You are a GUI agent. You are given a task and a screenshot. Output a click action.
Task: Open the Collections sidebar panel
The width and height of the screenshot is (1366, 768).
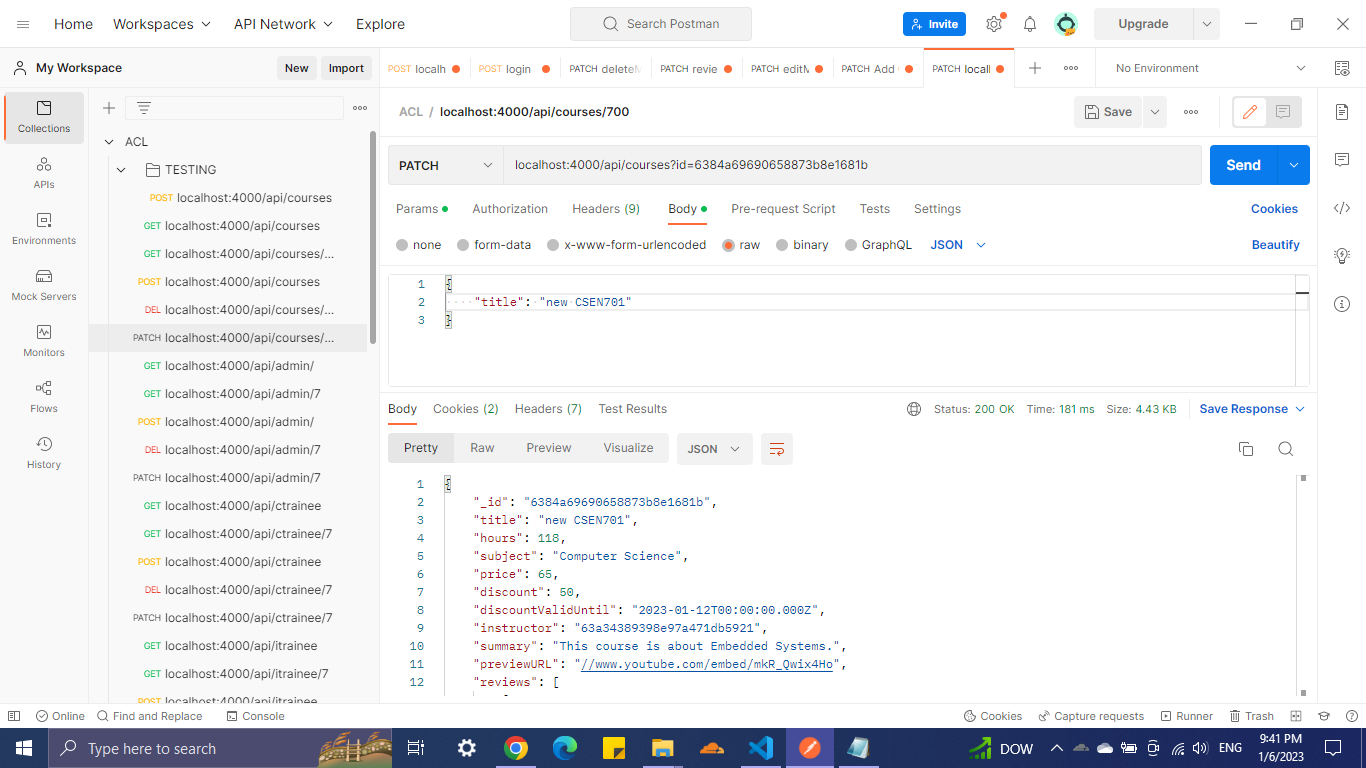(43, 117)
